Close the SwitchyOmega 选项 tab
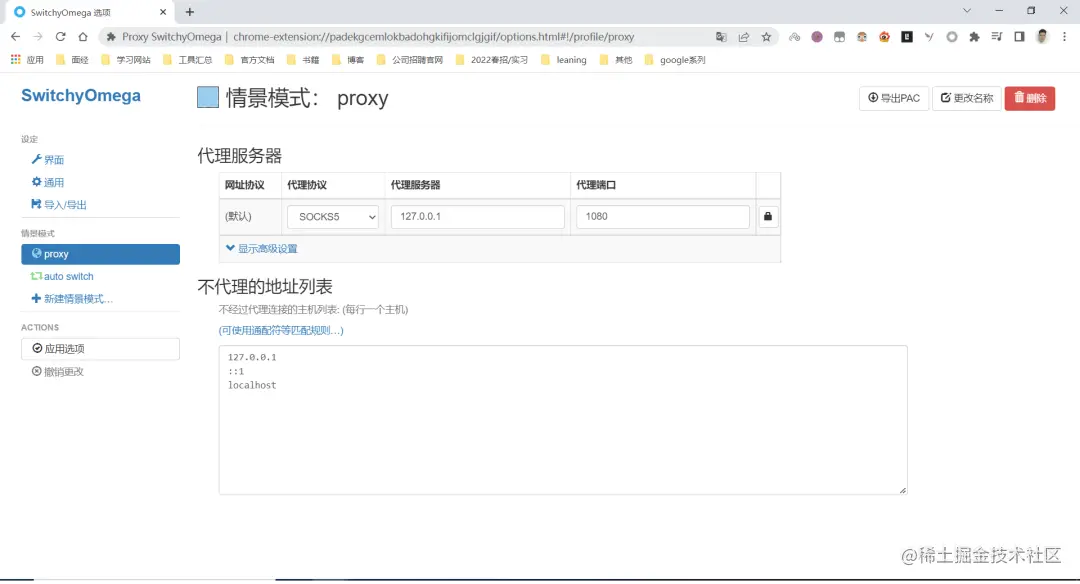The width and height of the screenshot is (1080, 584). [163, 12]
